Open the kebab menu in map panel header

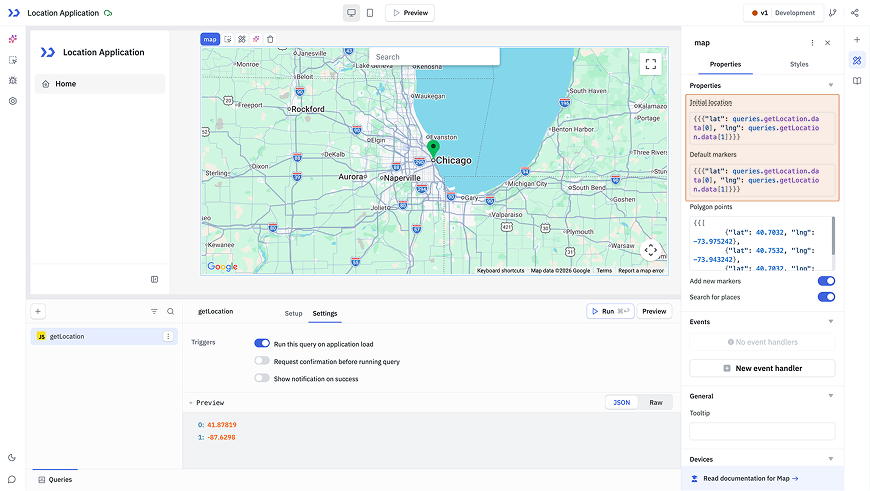[812, 43]
